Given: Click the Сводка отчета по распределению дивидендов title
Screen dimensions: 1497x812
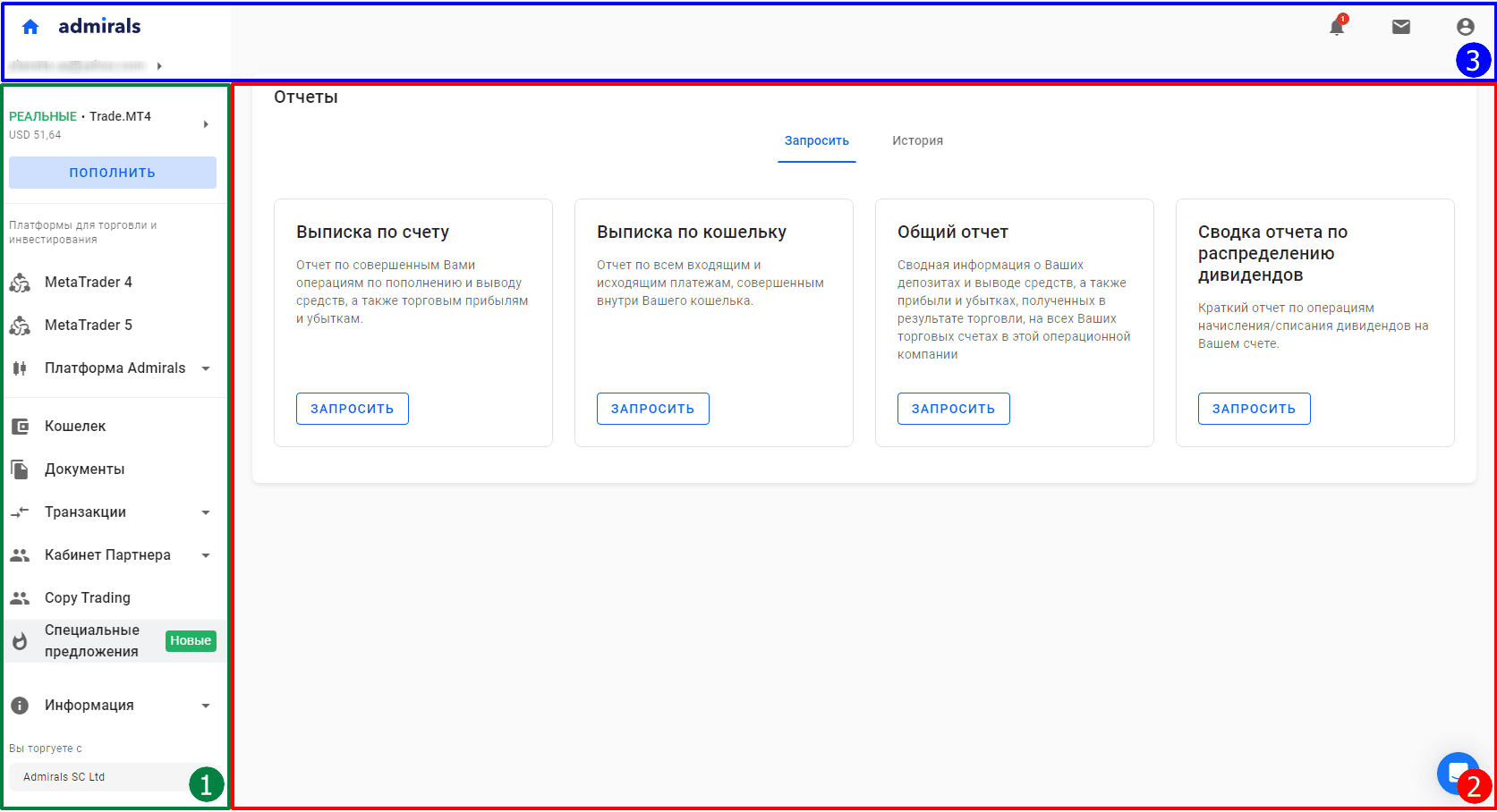Looking at the screenshot, I should pyautogui.click(x=1272, y=254).
